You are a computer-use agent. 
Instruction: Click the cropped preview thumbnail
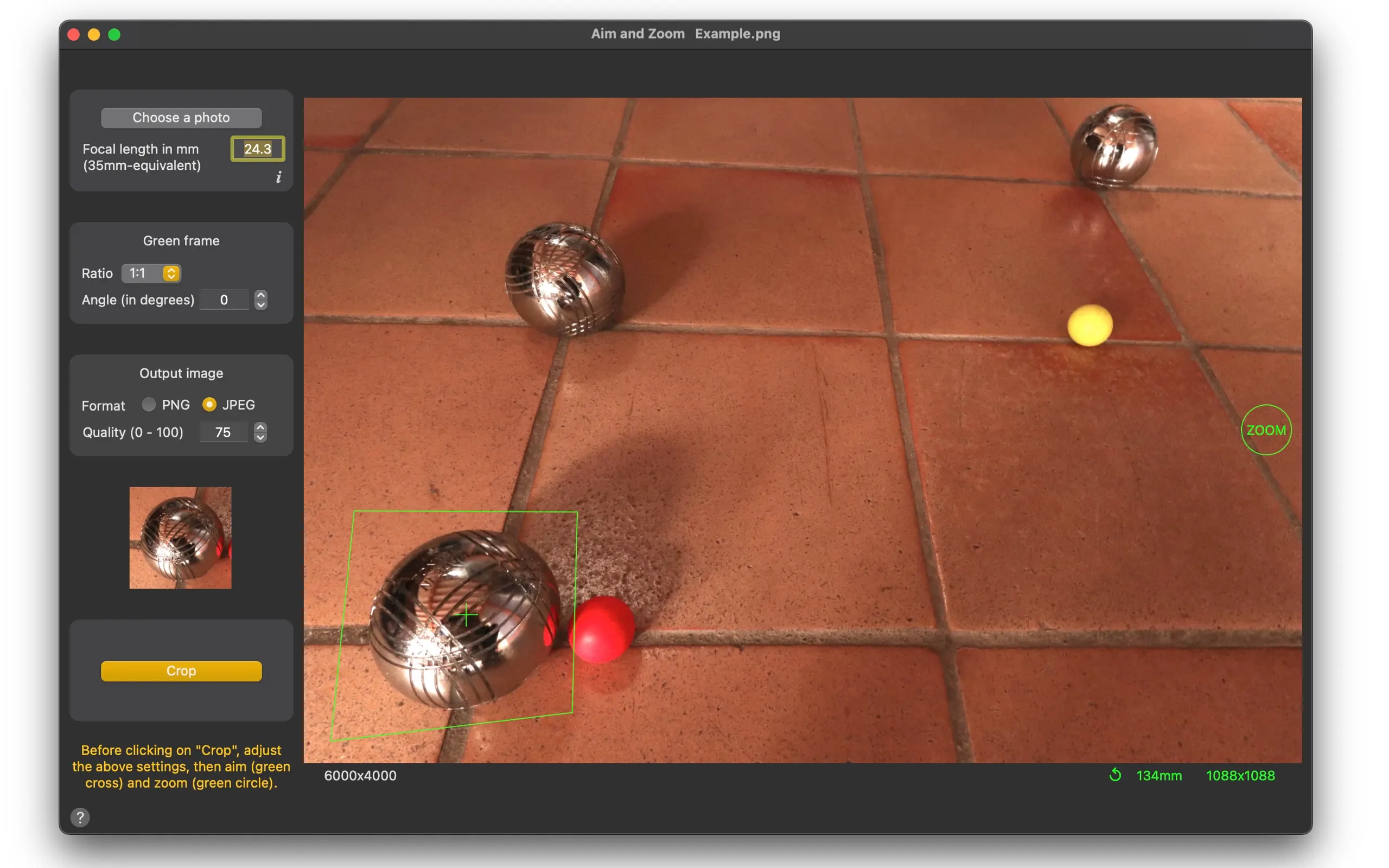[x=180, y=537]
